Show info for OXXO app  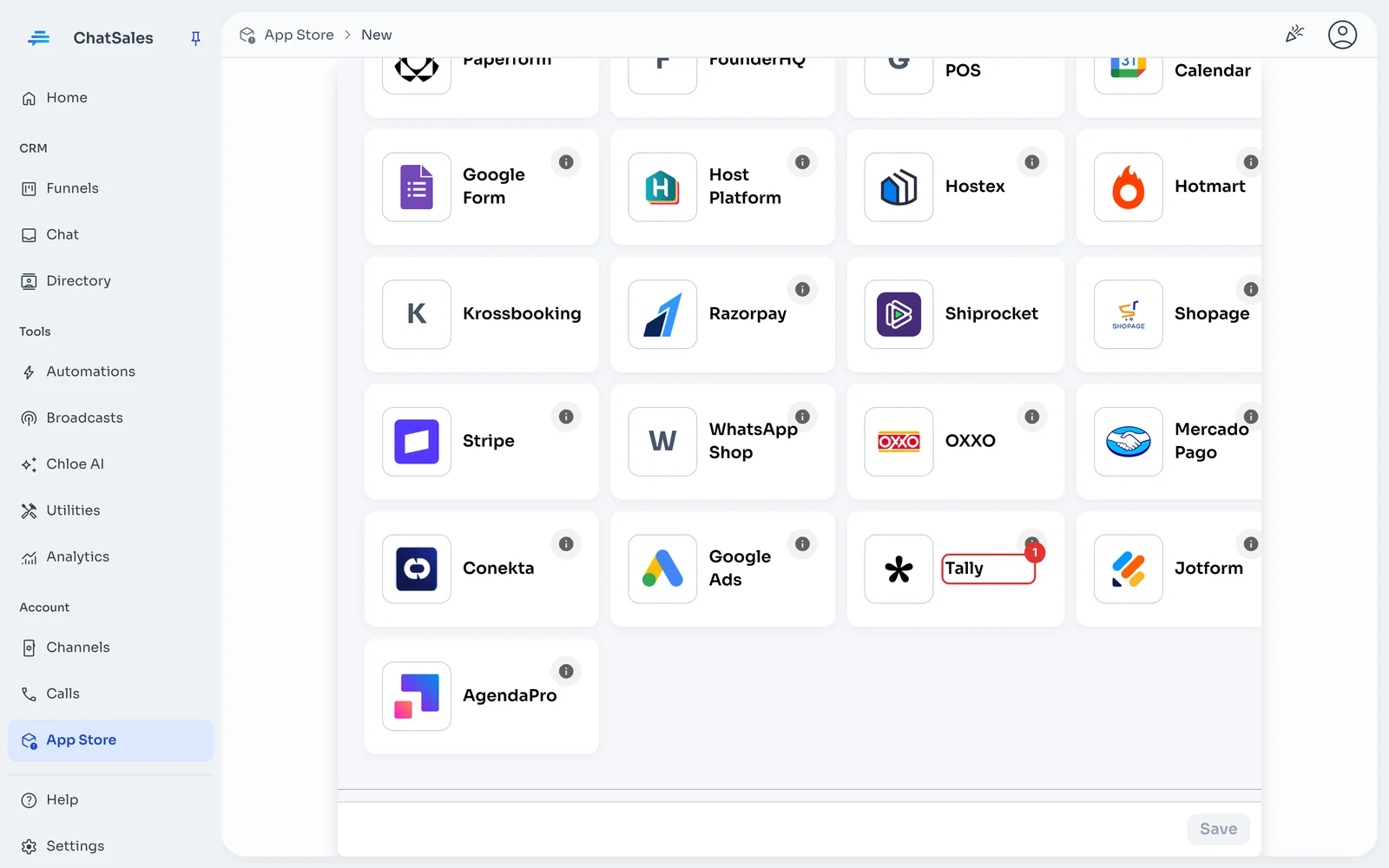[x=1031, y=417]
